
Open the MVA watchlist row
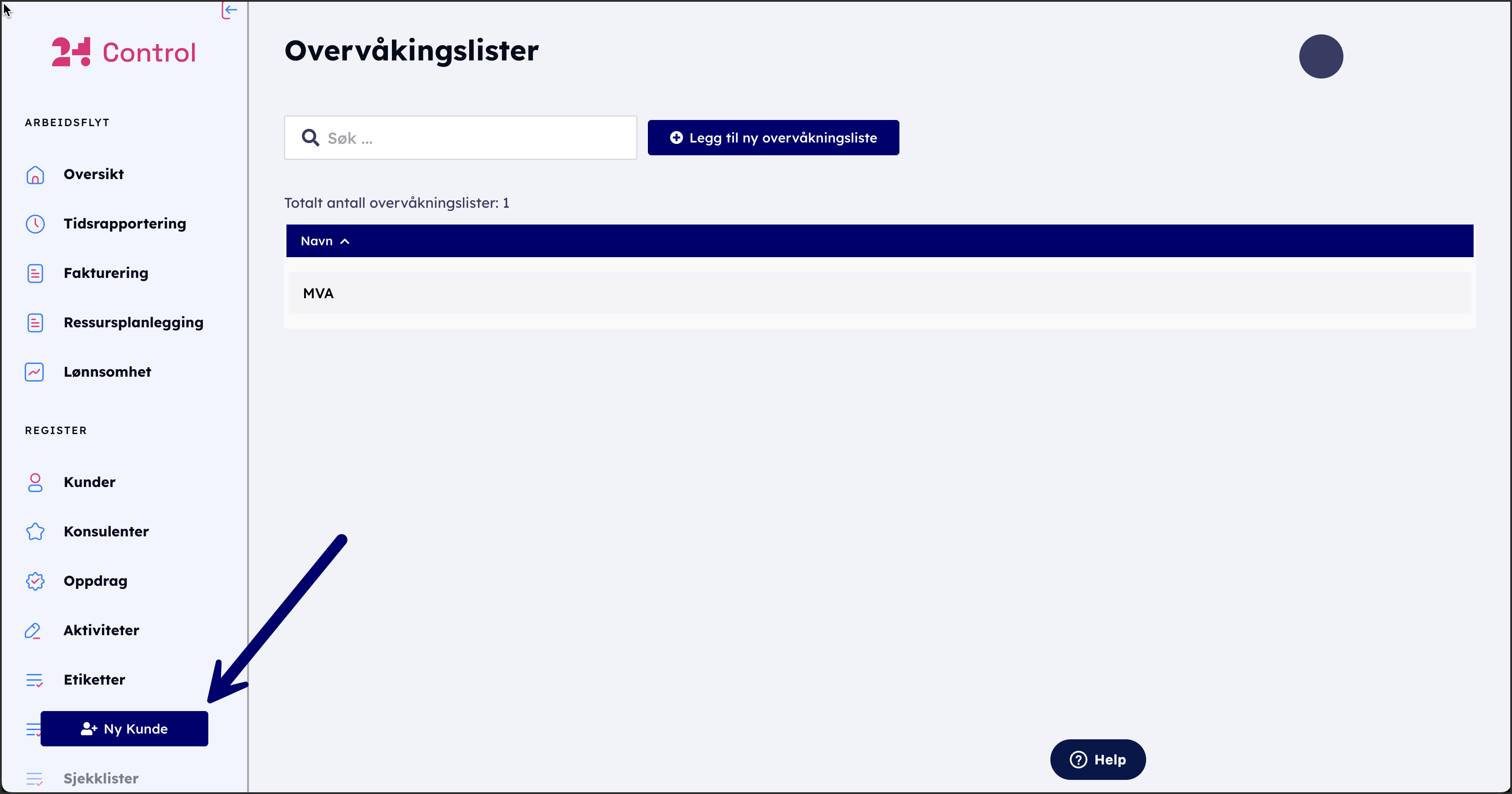319,293
